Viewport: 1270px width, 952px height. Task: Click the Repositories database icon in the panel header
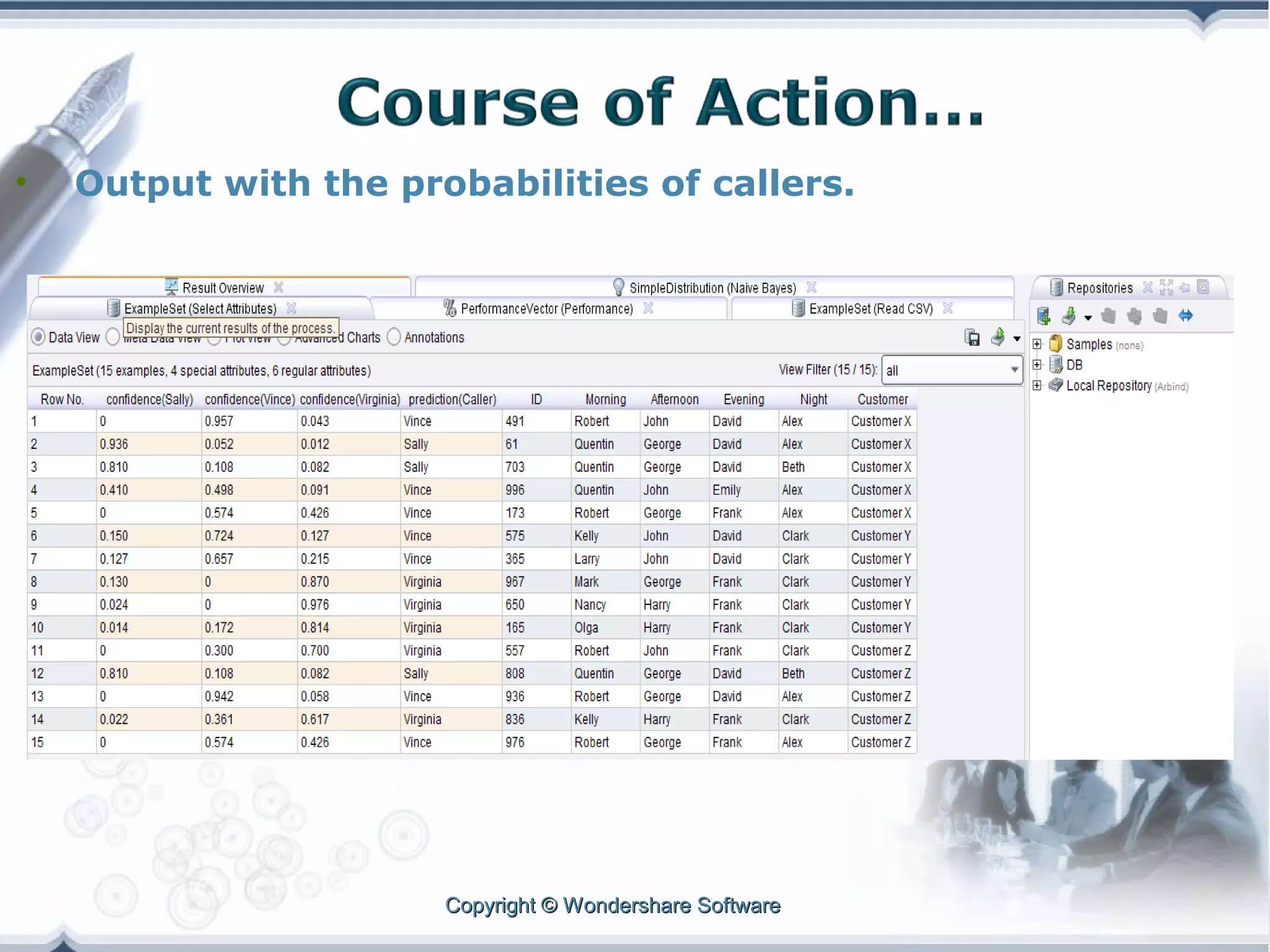pos(1056,287)
